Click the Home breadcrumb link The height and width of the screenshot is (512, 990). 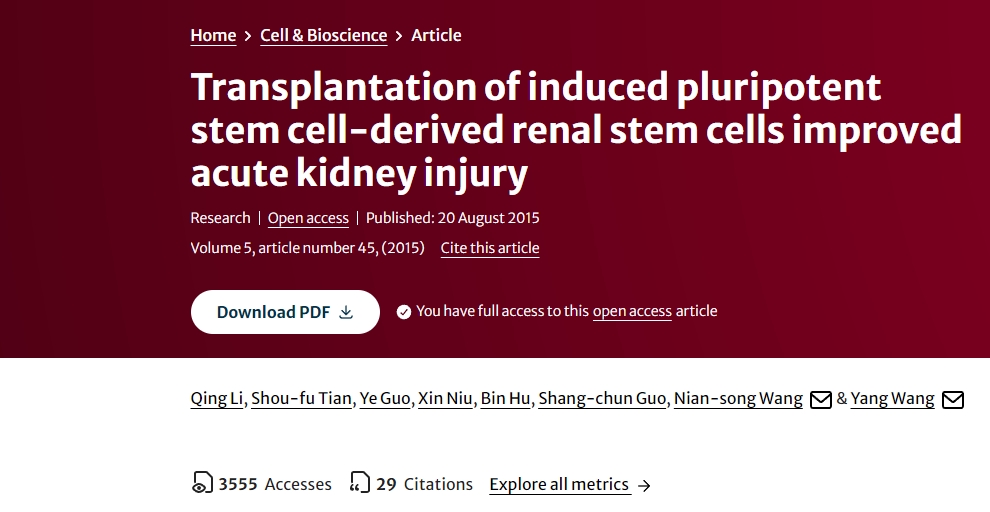(213, 35)
